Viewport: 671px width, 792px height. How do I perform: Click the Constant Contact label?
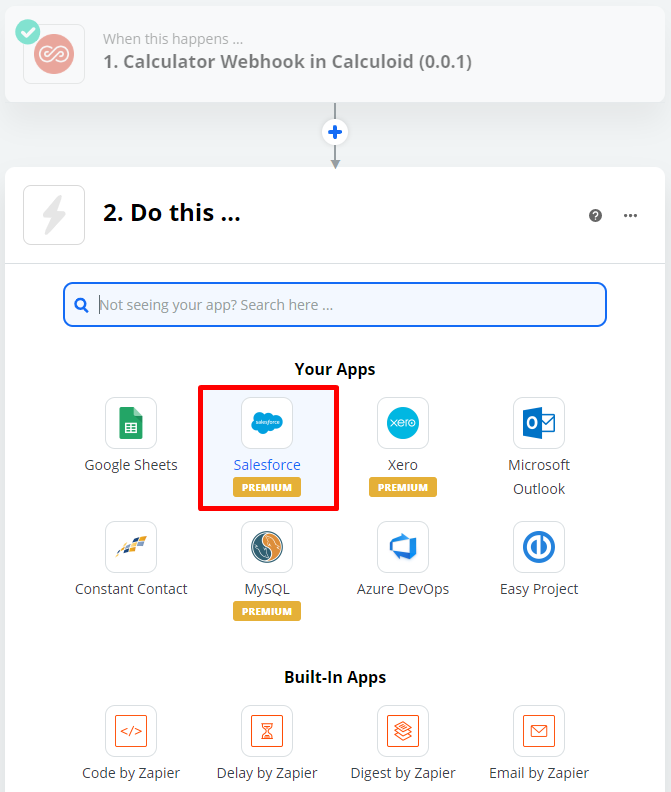(x=131, y=589)
